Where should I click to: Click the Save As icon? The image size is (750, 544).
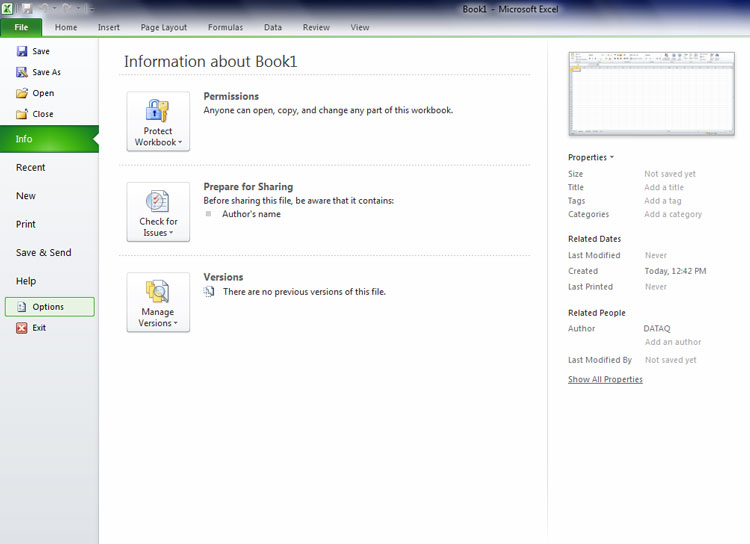tap(22, 72)
